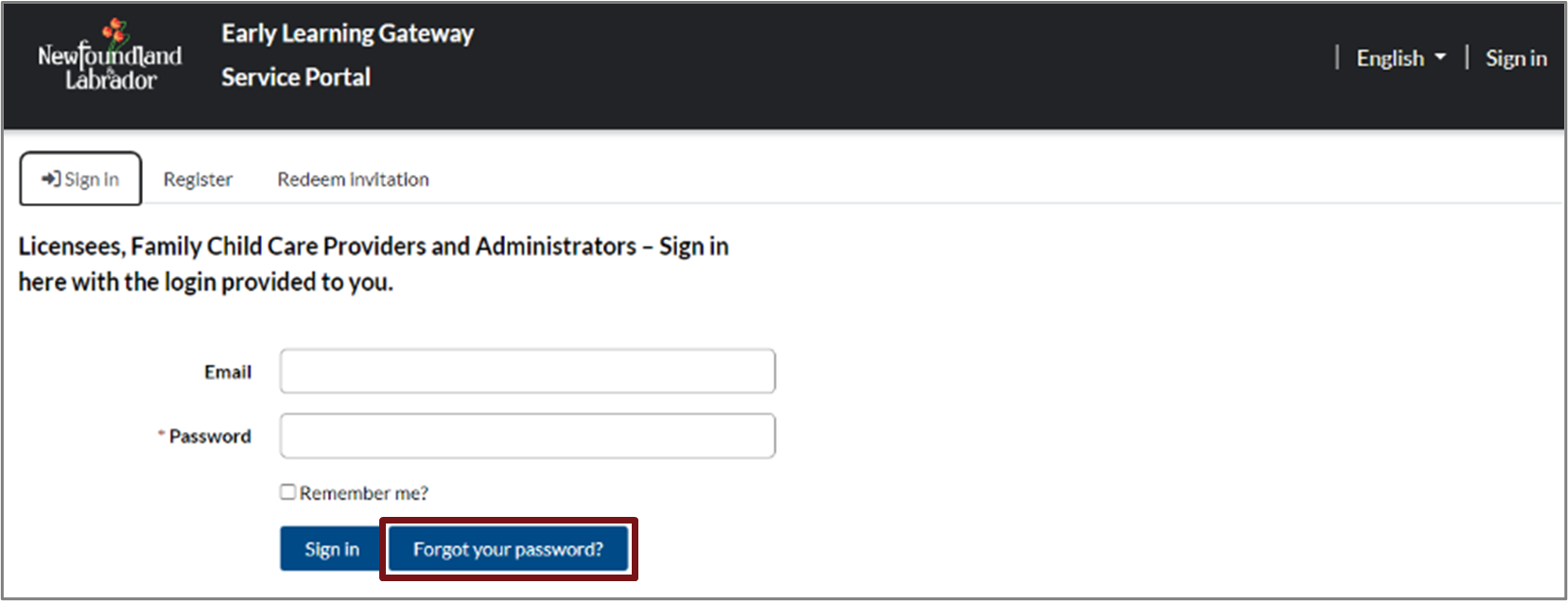The width and height of the screenshot is (1568, 601).
Task: Focus the Email input field
Action: tap(528, 371)
